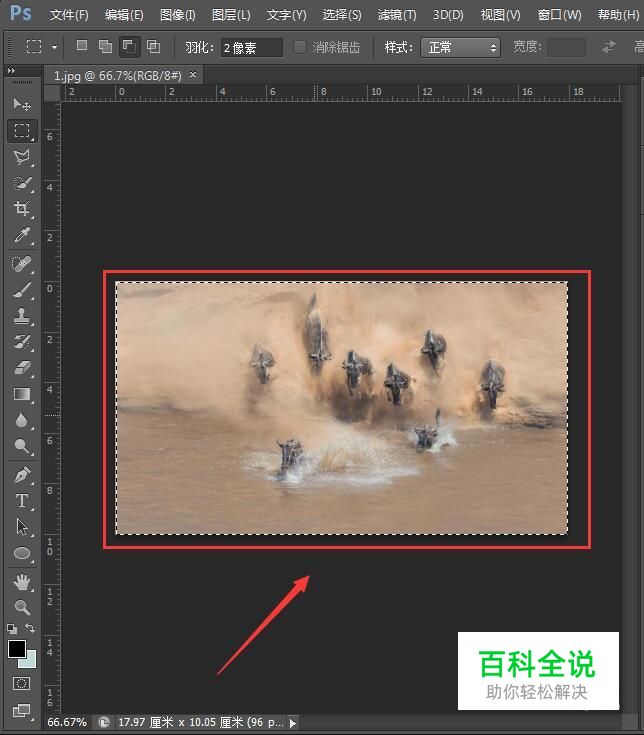
Task: Change the screen mode
Action: coord(21,710)
